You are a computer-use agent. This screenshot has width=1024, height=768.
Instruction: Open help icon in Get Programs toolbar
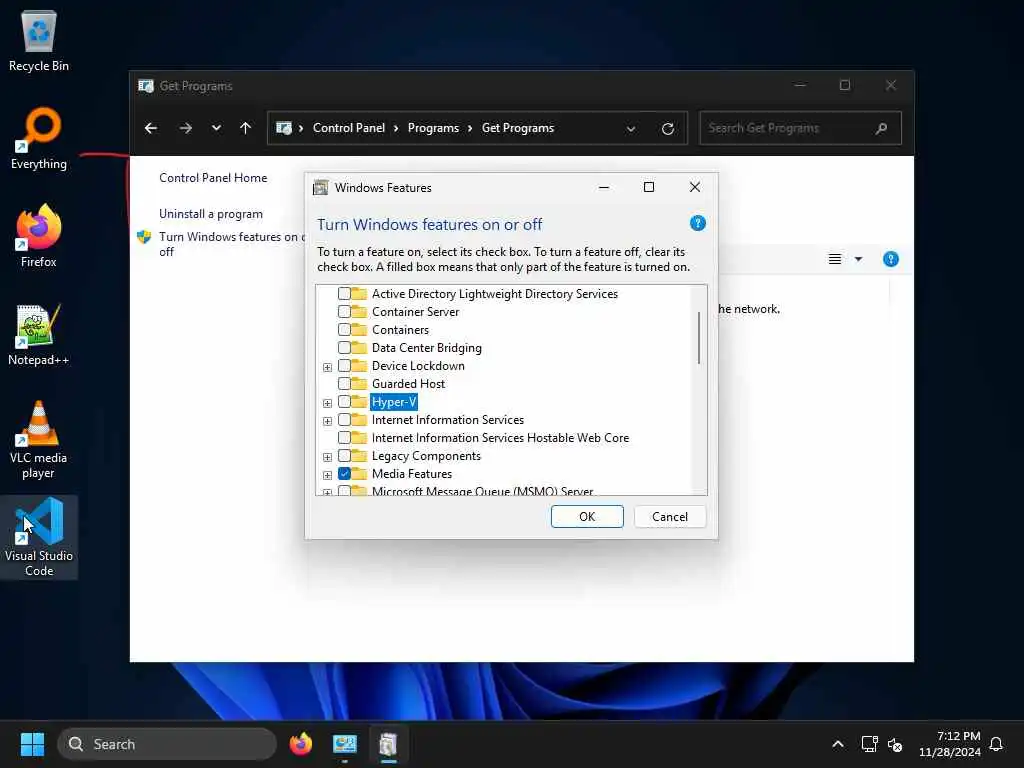click(x=891, y=259)
